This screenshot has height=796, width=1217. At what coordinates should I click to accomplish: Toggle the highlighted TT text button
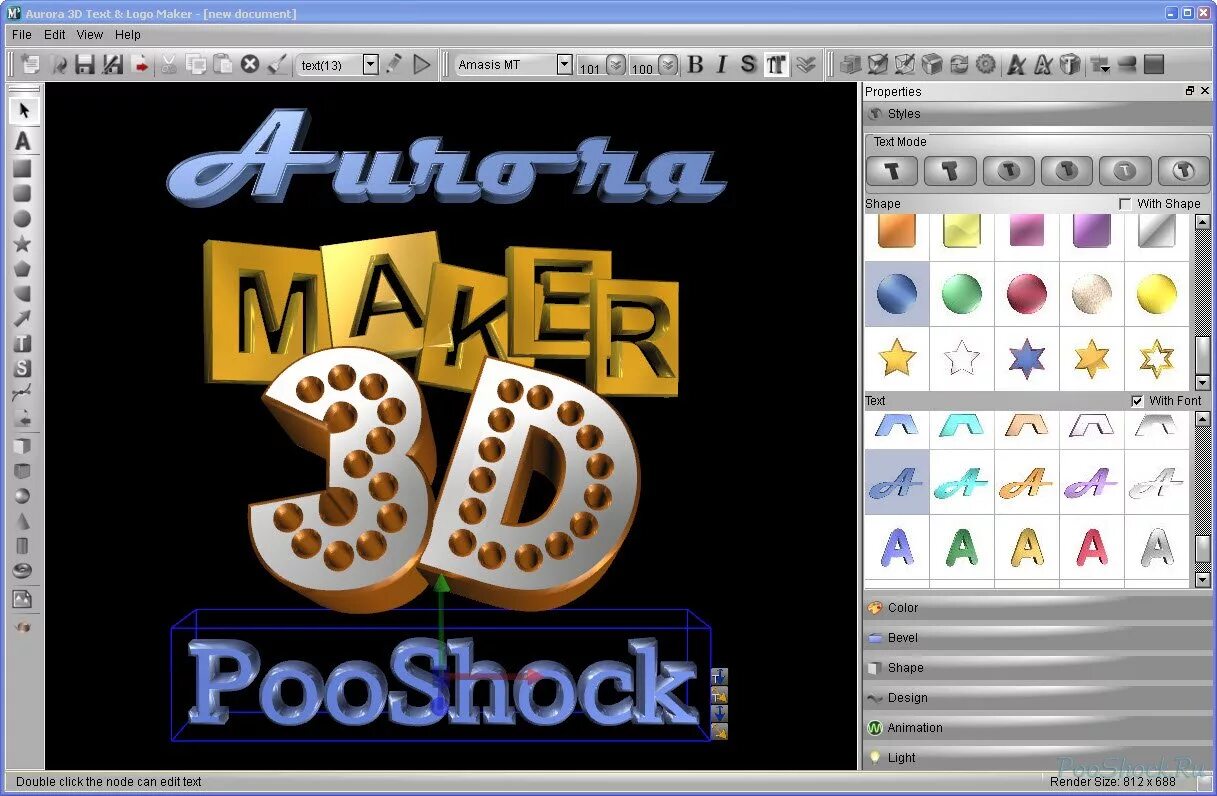pyautogui.click(x=776, y=65)
